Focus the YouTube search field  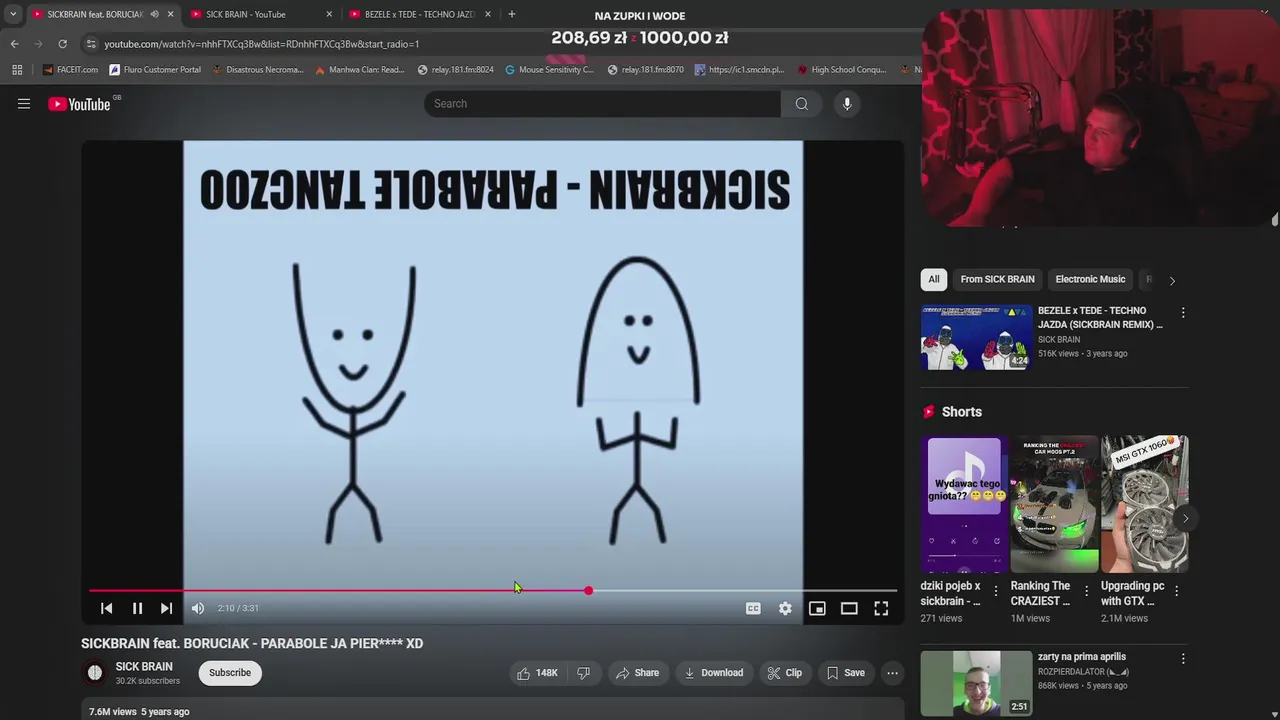point(603,104)
